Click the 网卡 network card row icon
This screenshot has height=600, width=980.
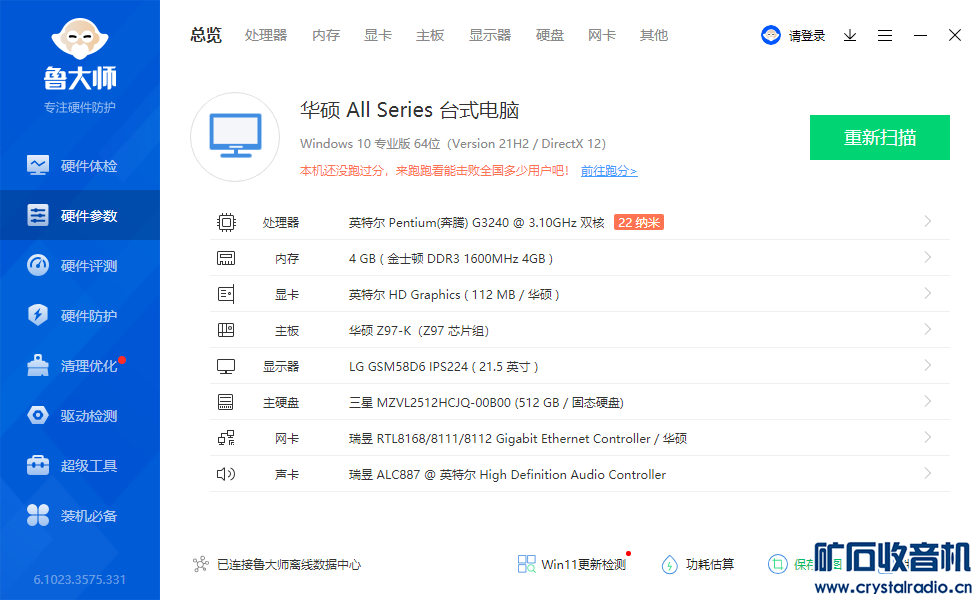(226, 438)
